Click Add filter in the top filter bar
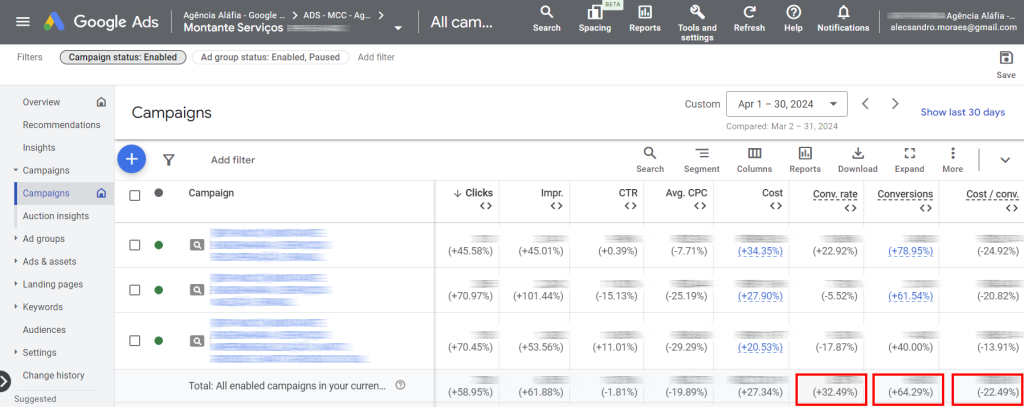1024x407 pixels. [x=376, y=57]
